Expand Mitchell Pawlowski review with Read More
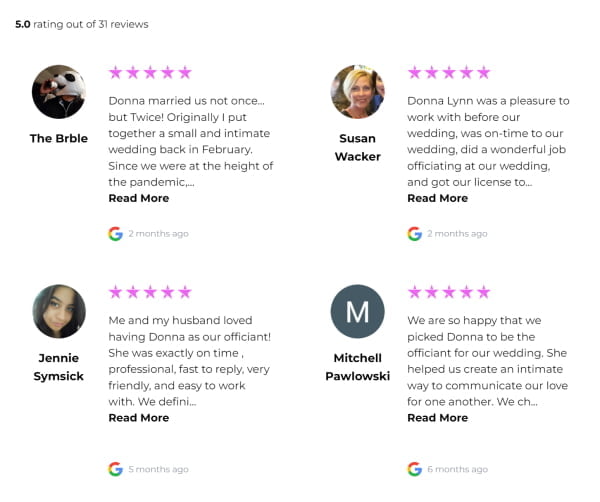The image size is (600, 502). pyautogui.click(x=437, y=418)
